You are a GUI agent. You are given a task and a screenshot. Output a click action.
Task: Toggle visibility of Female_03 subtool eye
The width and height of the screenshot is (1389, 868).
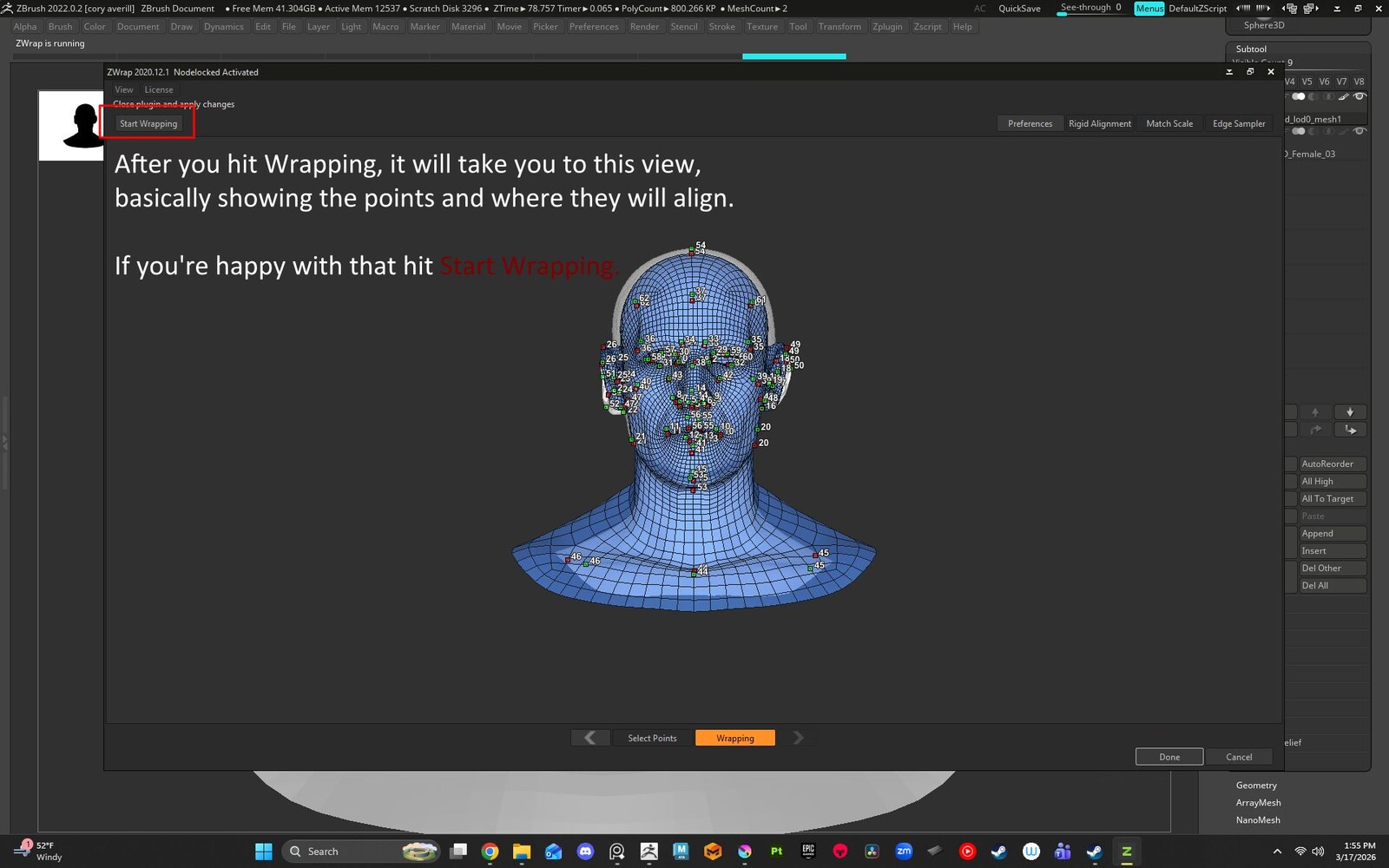1359,131
